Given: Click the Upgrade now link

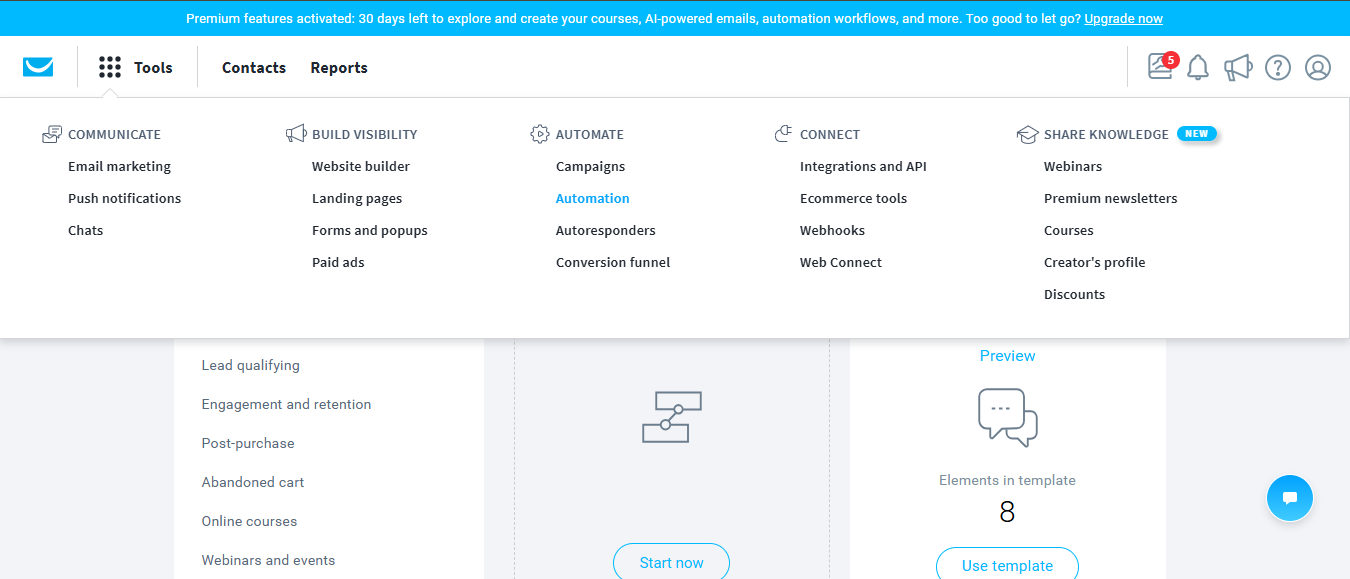Looking at the screenshot, I should (1126, 17).
